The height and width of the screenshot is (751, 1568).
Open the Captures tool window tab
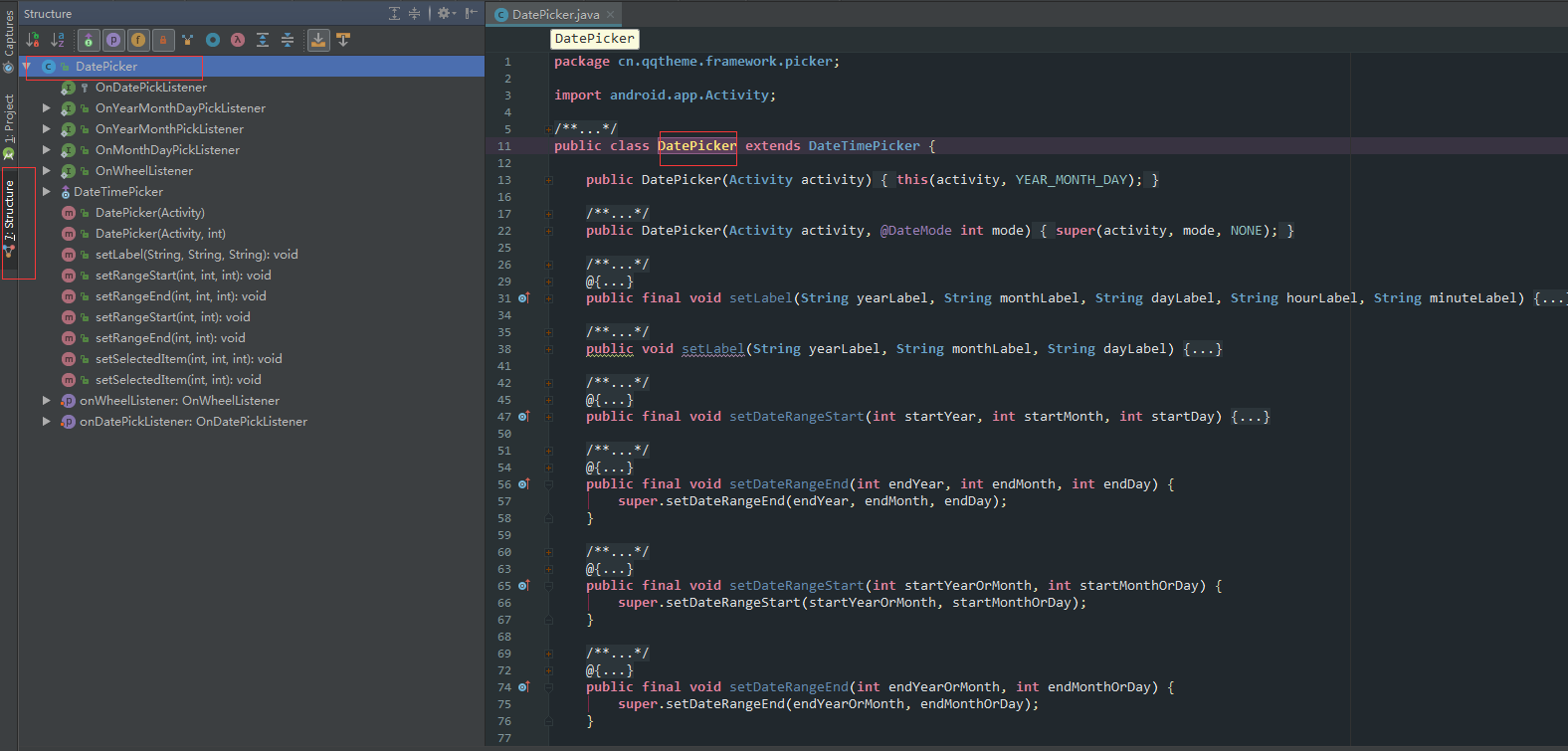pos(9,40)
